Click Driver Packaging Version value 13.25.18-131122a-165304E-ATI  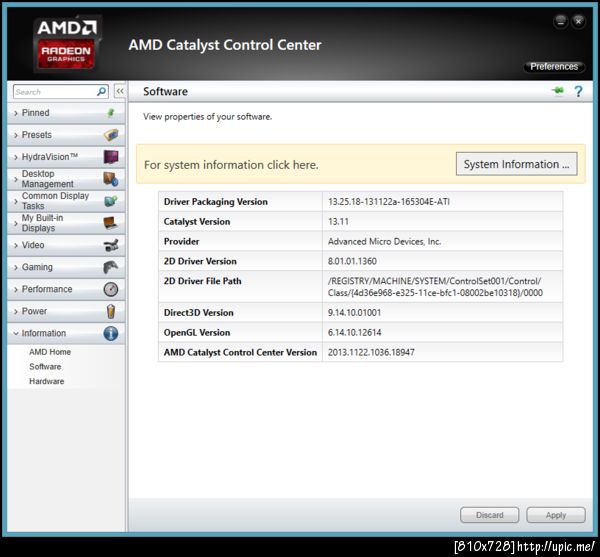389,202
